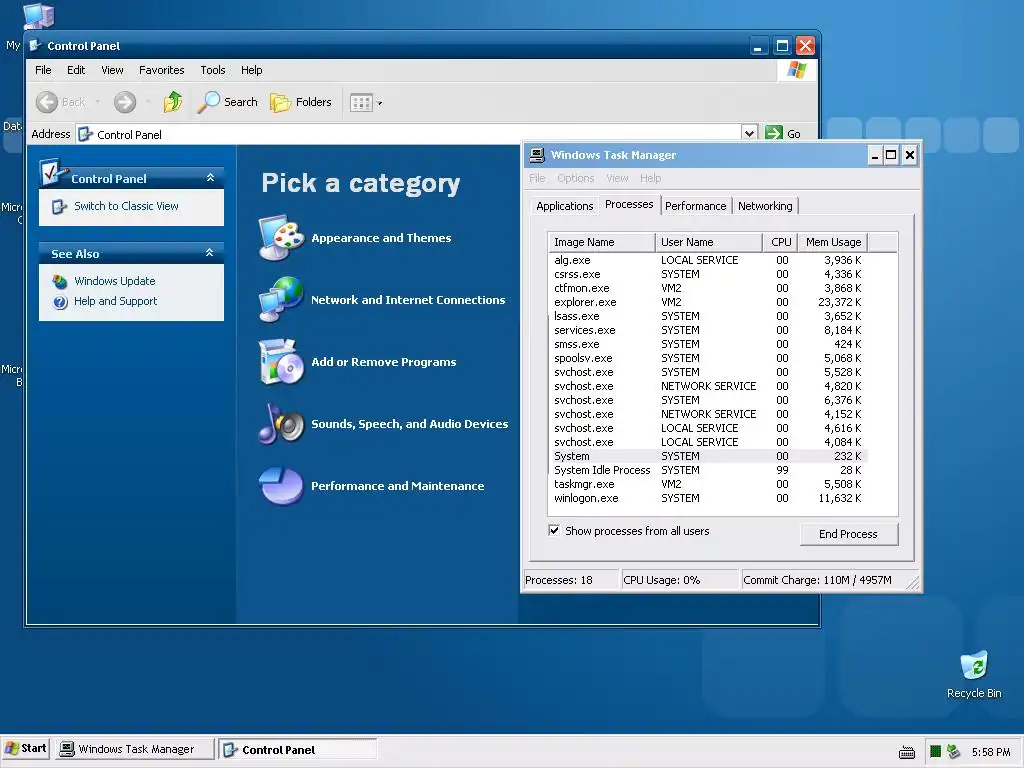Collapse the Control Panel sidebar section
The width and height of the screenshot is (1024, 768).
[210, 178]
